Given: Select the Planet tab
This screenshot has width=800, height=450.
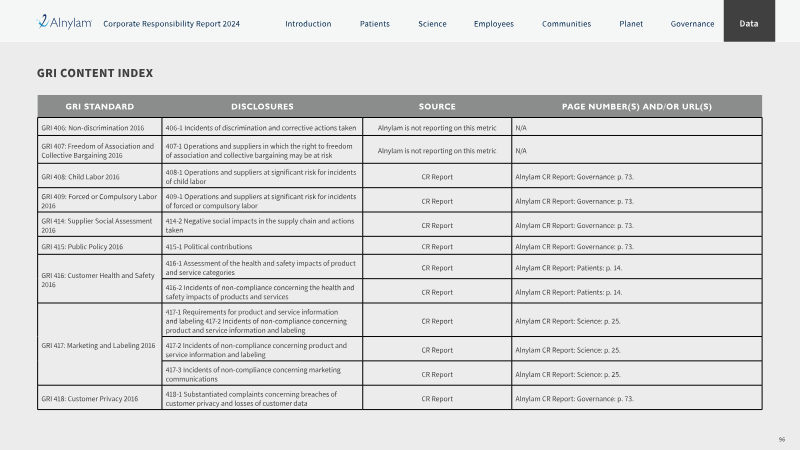Looking at the screenshot, I should [631, 23].
